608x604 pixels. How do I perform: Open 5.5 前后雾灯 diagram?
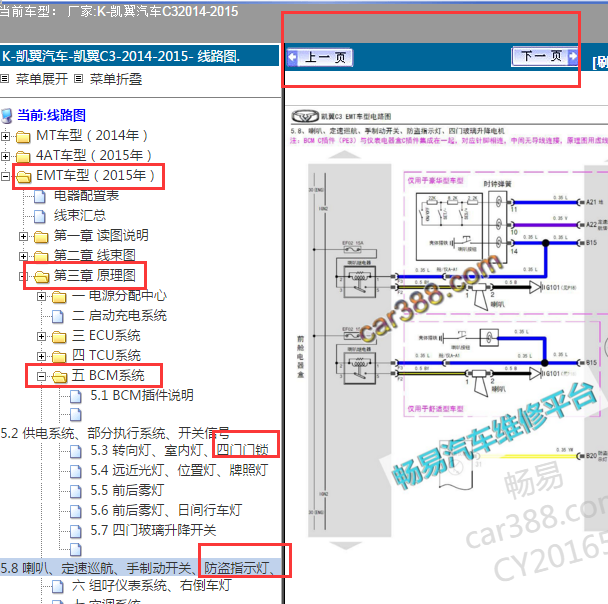click(127, 491)
